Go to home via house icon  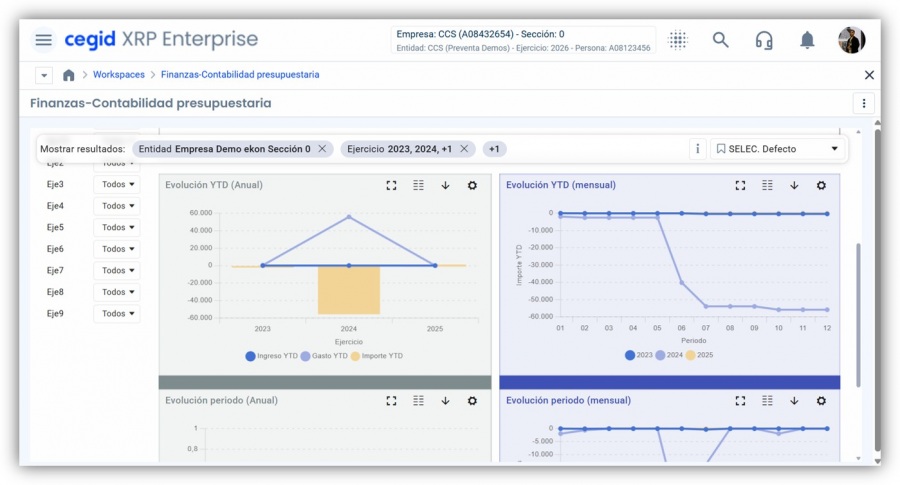69,75
